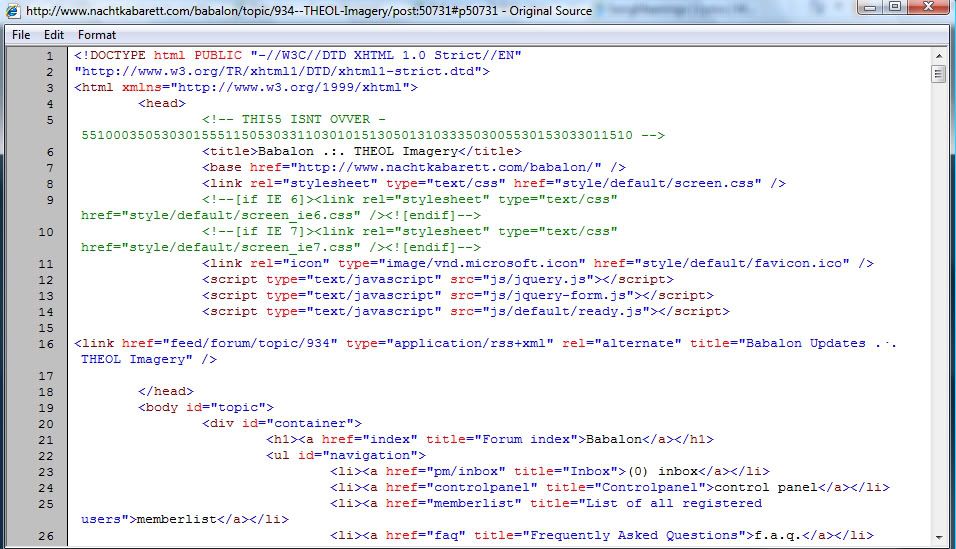Image resolution: width=956 pixels, height=549 pixels.
Task: Click the pm/inbox list item line
Action: click(x=550, y=471)
